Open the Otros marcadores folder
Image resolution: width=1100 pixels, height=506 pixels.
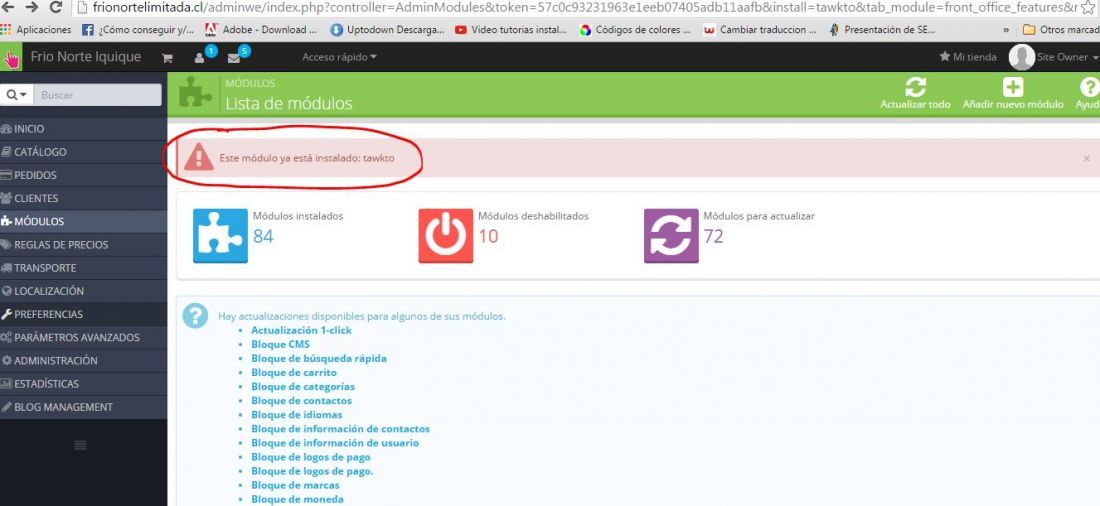(x=1061, y=30)
